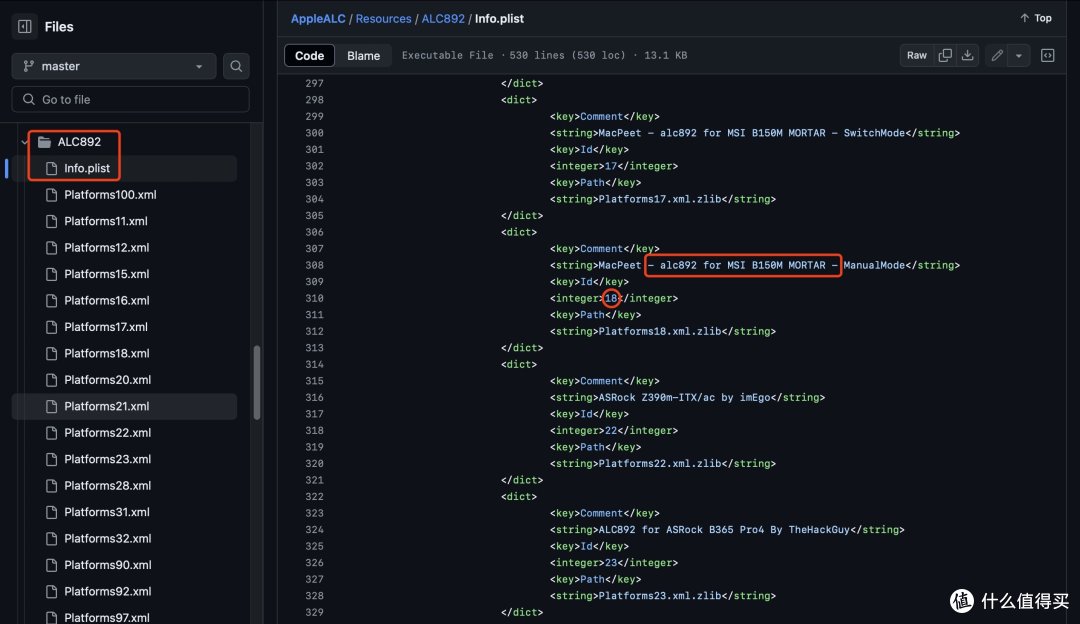Click the pencil edit file icon
The height and width of the screenshot is (624, 1080).
(997, 55)
